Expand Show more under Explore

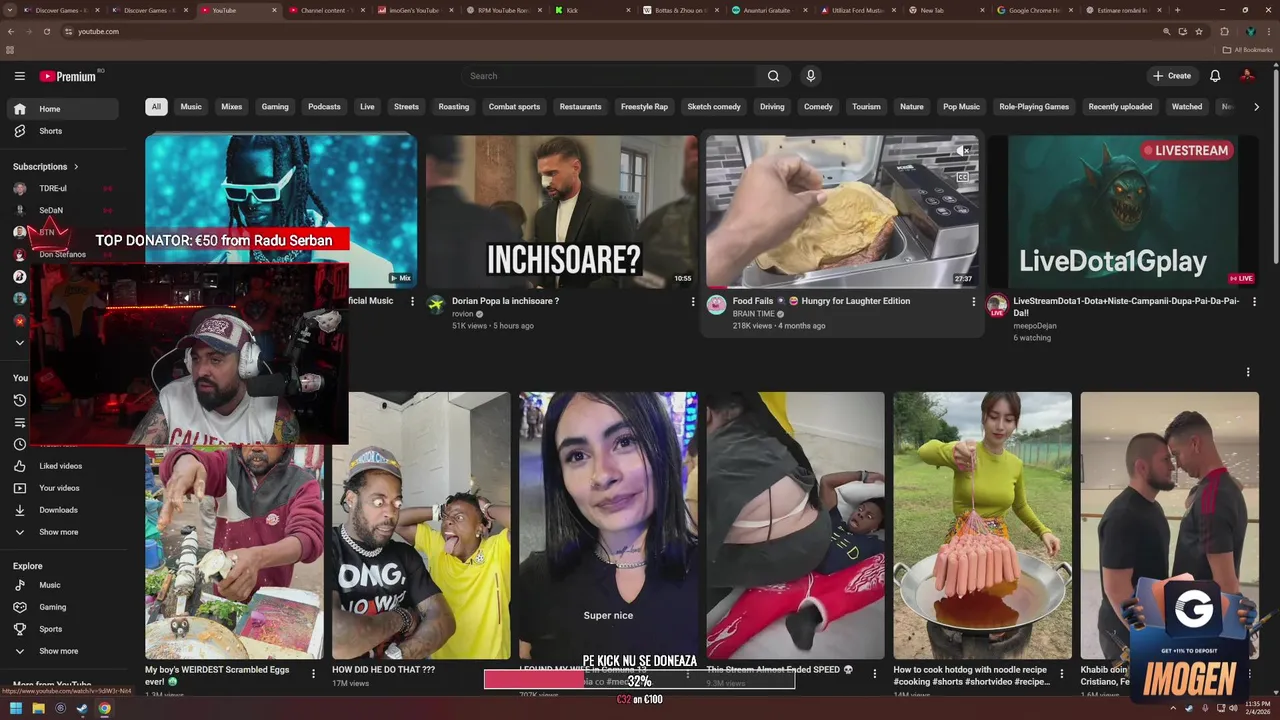[x=62, y=651]
